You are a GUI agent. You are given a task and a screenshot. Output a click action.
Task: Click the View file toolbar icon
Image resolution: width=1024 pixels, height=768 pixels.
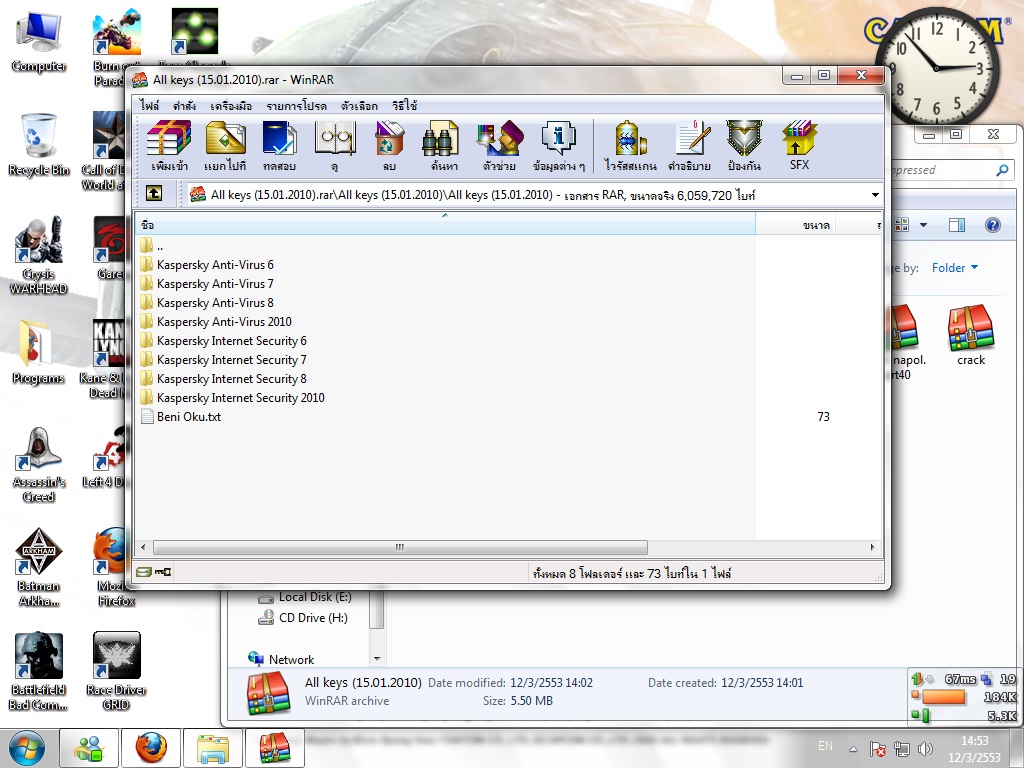[334, 146]
